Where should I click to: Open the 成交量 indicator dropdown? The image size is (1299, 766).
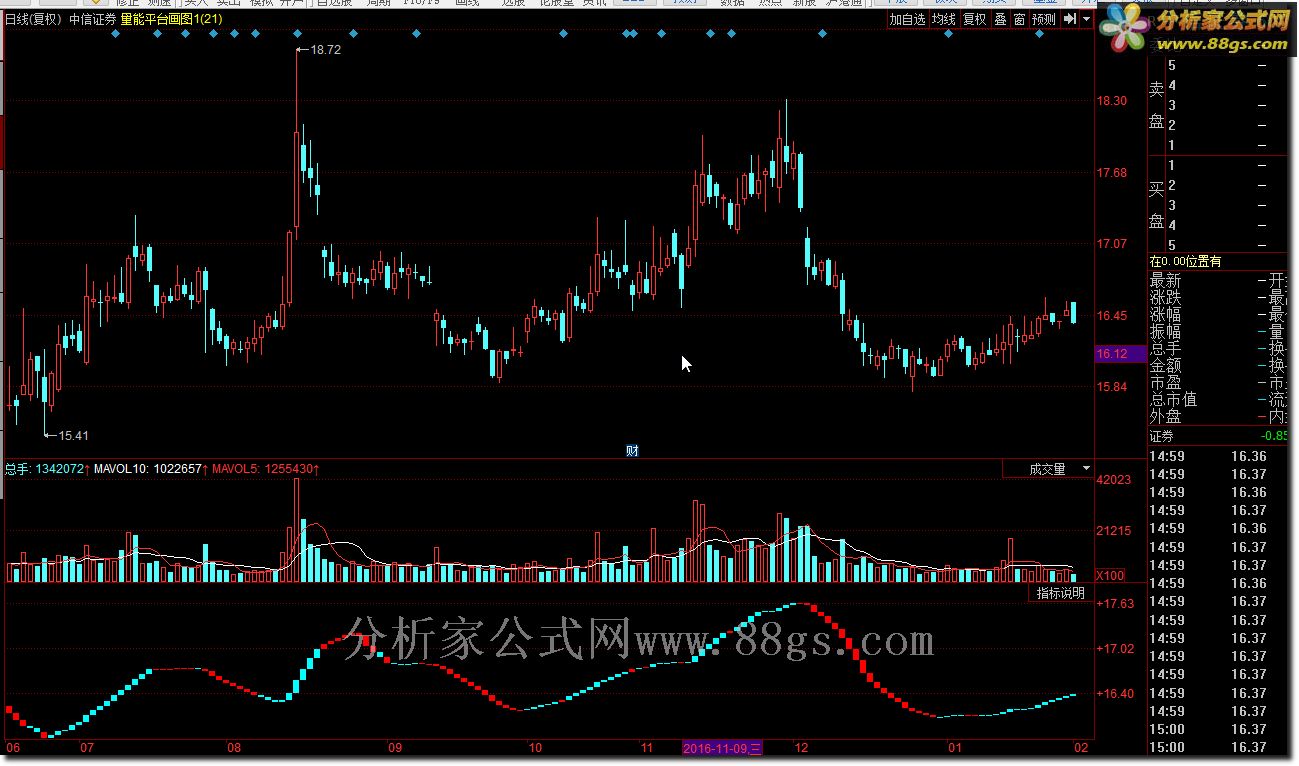tap(1048, 468)
